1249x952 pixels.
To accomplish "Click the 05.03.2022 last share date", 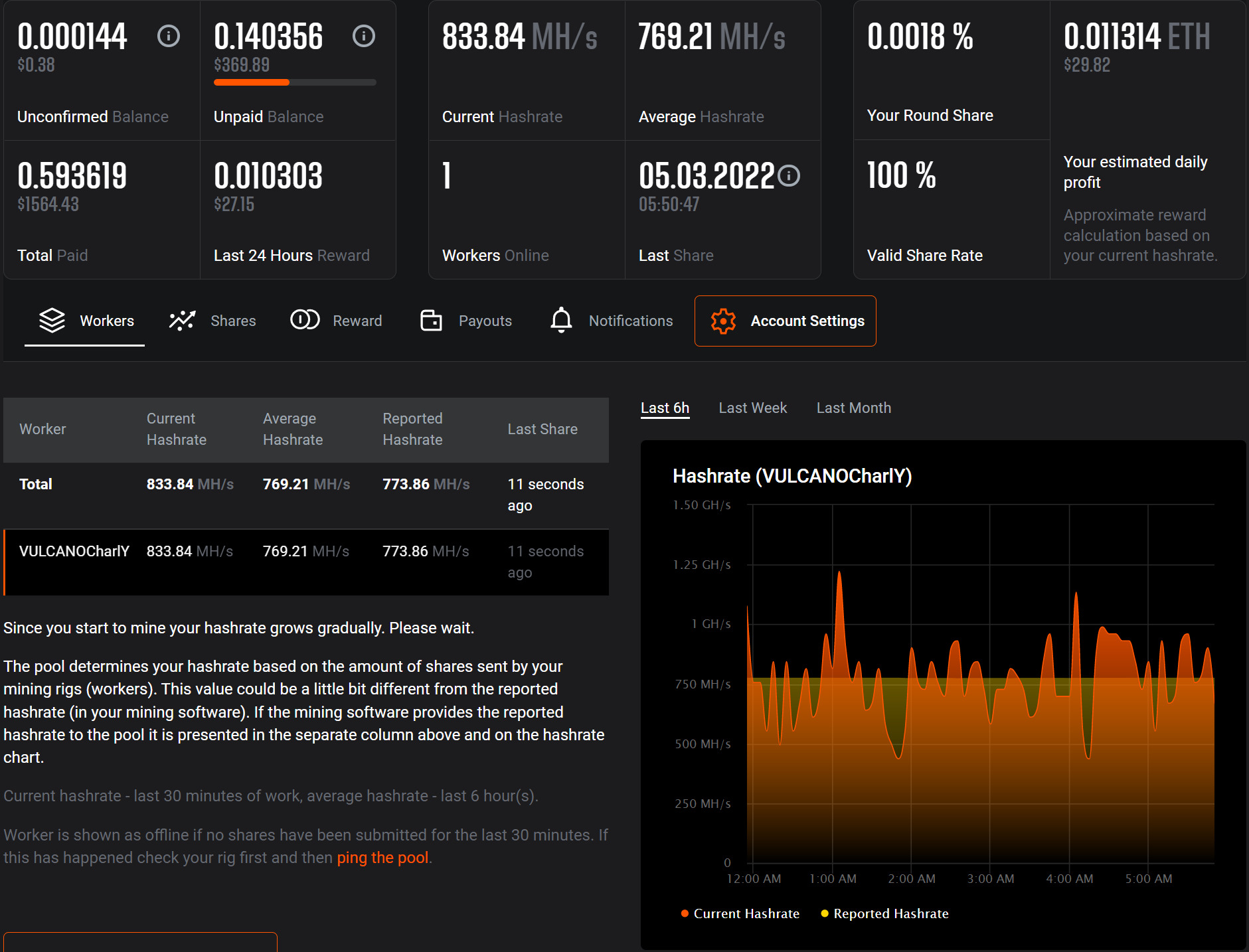I will tap(707, 176).
